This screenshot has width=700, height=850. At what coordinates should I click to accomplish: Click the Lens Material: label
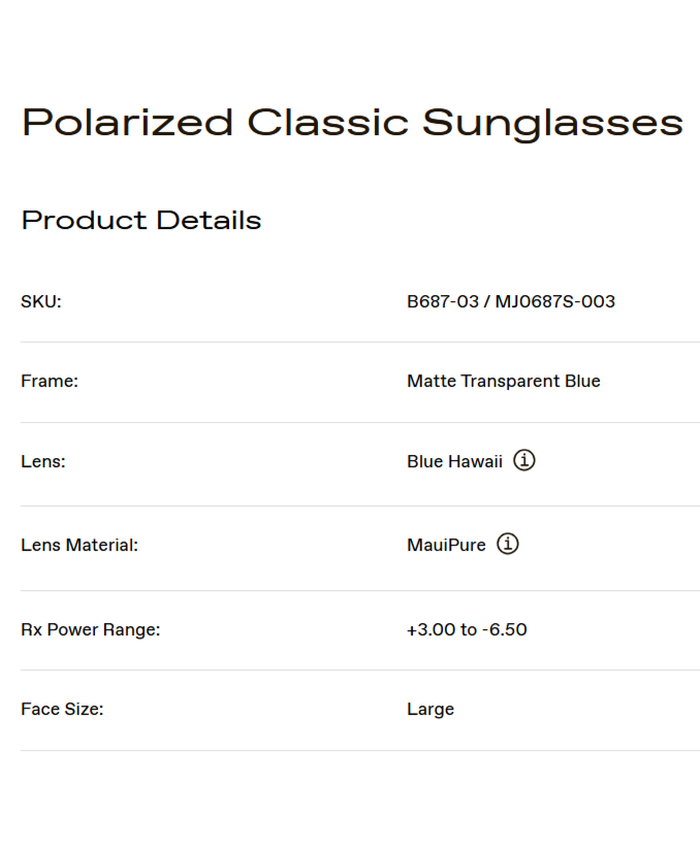click(x=79, y=546)
